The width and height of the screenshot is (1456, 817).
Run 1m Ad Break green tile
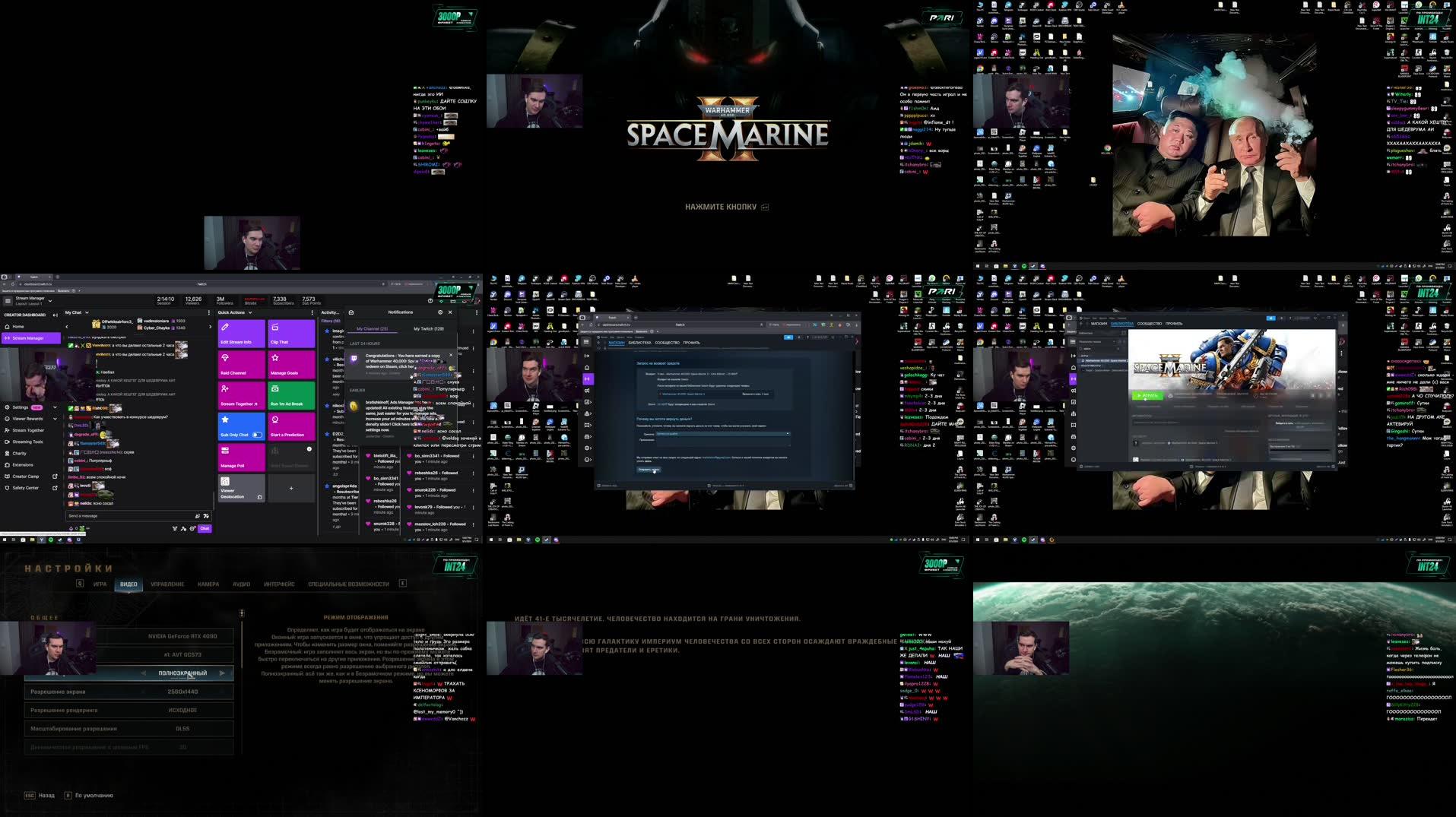click(x=291, y=395)
